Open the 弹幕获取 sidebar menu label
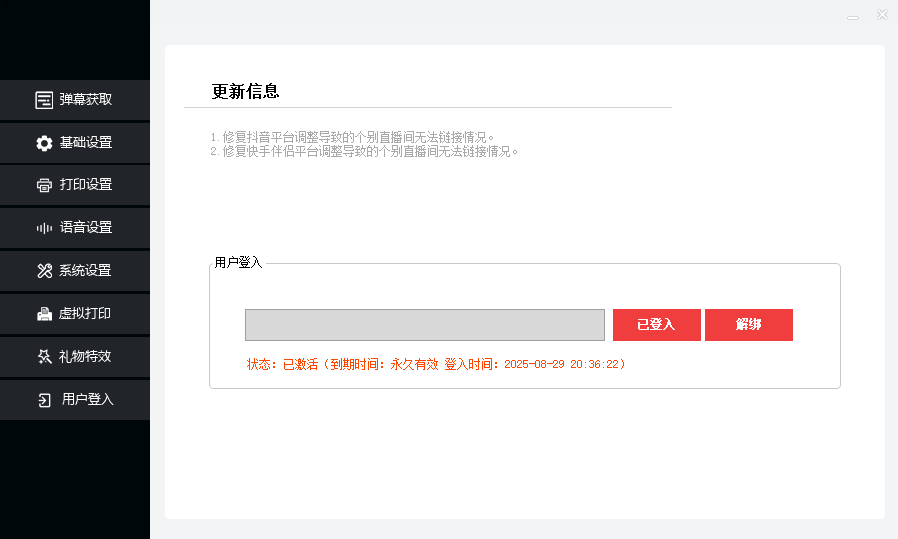 click(x=86, y=100)
